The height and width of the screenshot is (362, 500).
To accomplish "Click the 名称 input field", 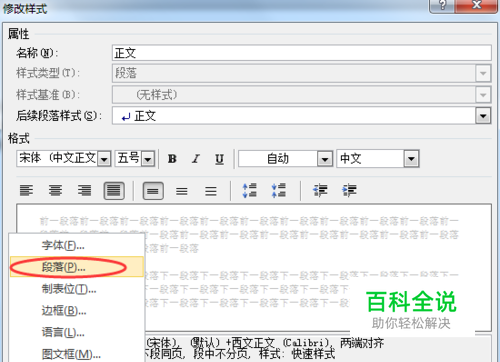I will (302, 53).
